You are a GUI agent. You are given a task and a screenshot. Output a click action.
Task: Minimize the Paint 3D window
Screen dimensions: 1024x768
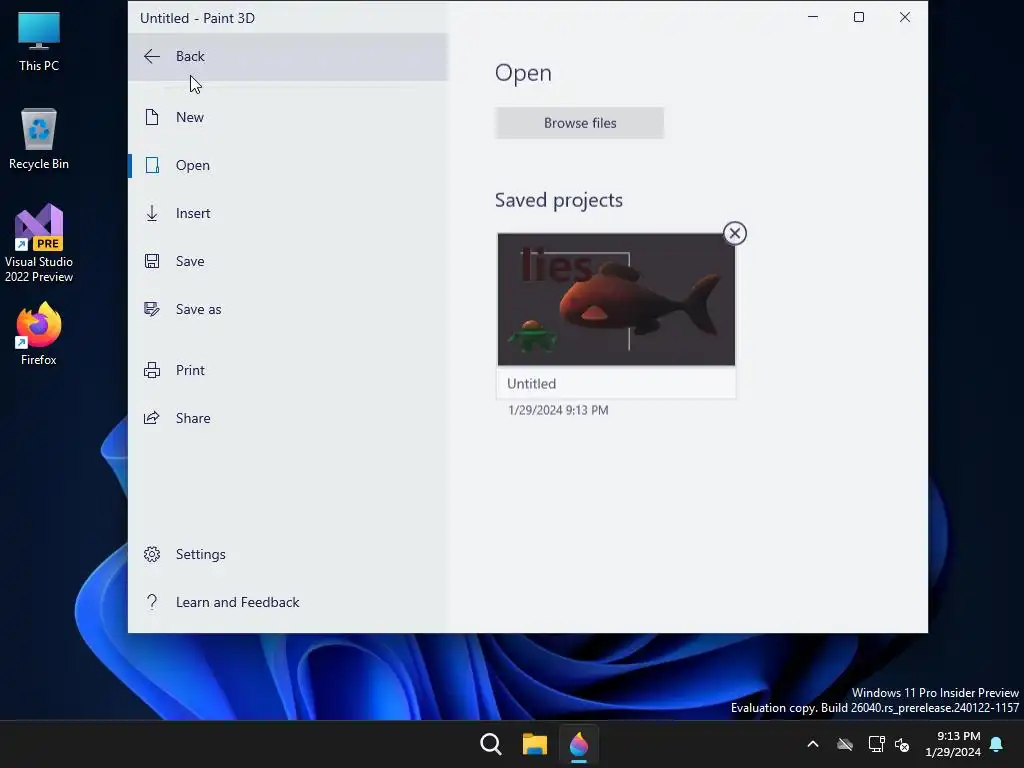point(813,17)
